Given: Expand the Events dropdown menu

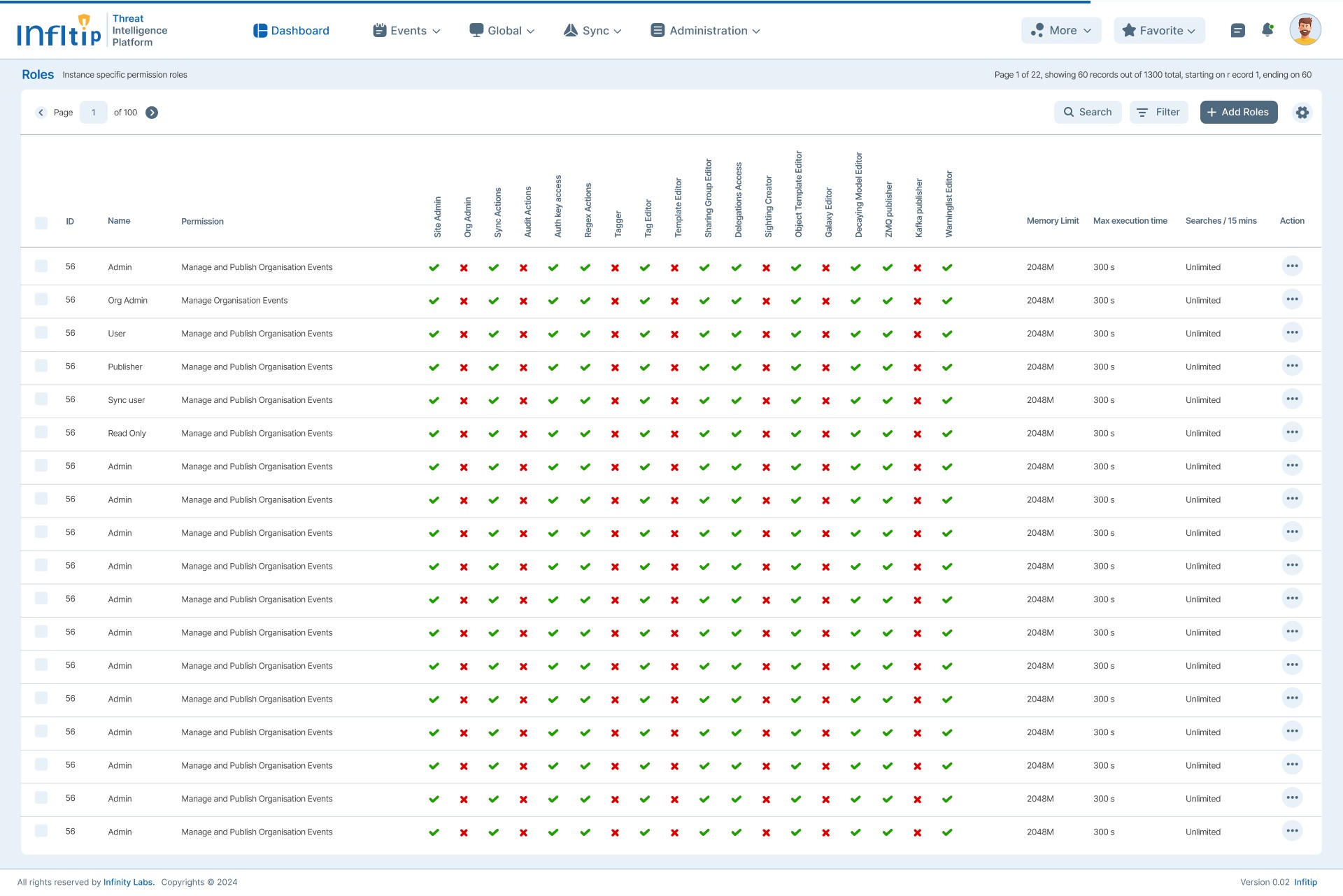Looking at the screenshot, I should pos(406,31).
